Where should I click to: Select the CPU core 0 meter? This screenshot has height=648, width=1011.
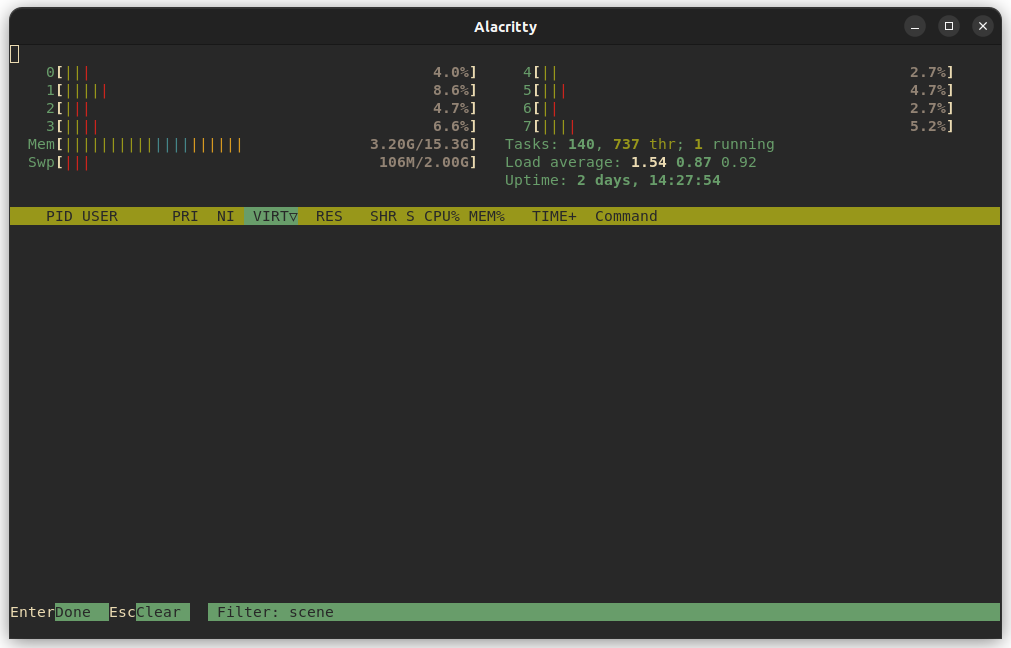pos(260,72)
